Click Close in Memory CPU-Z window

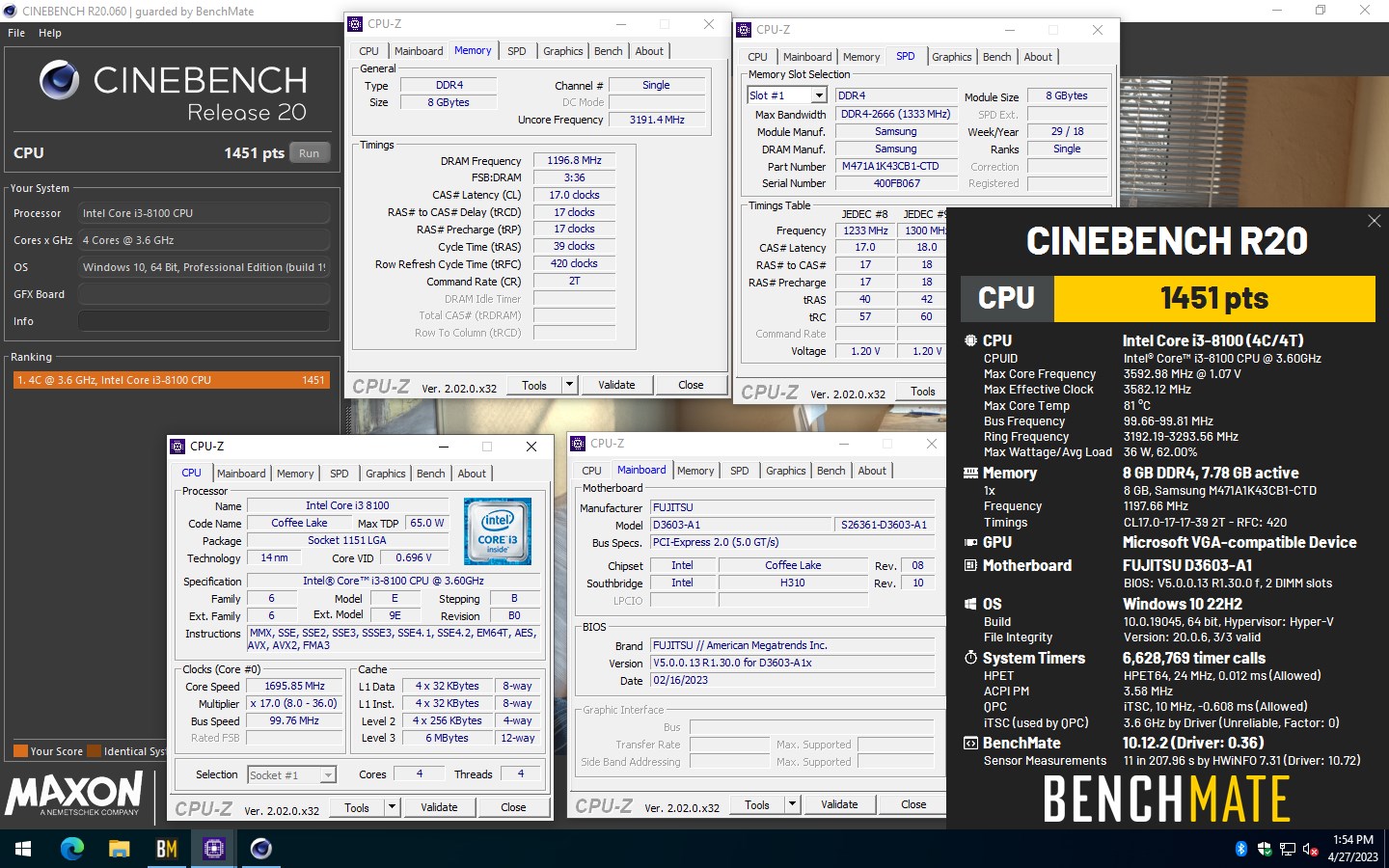point(691,385)
